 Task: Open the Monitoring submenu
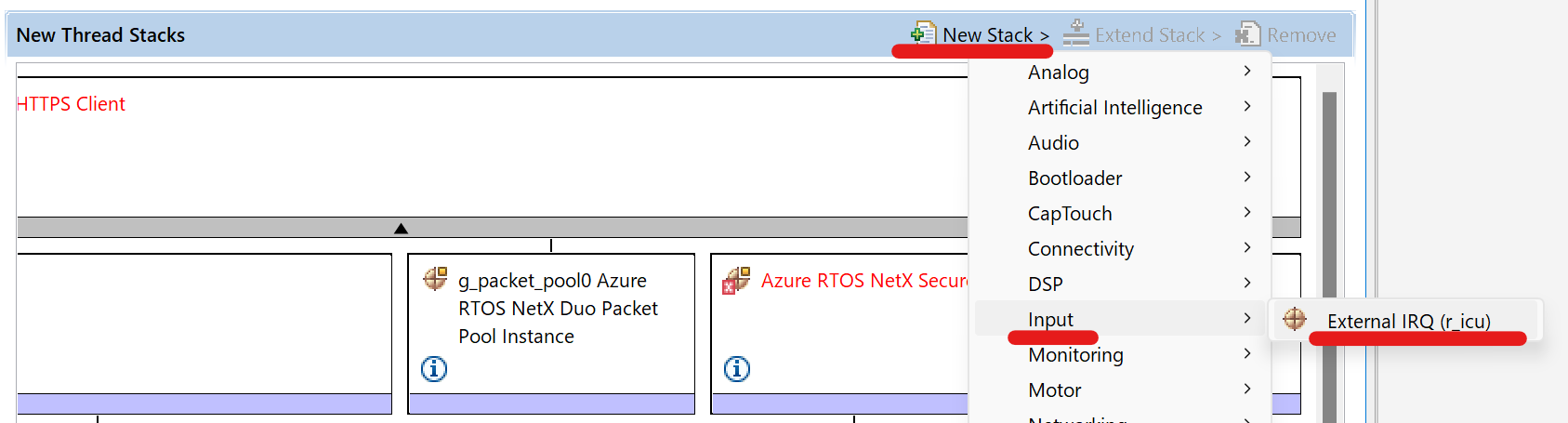pyautogui.click(x=1120, y=354)
